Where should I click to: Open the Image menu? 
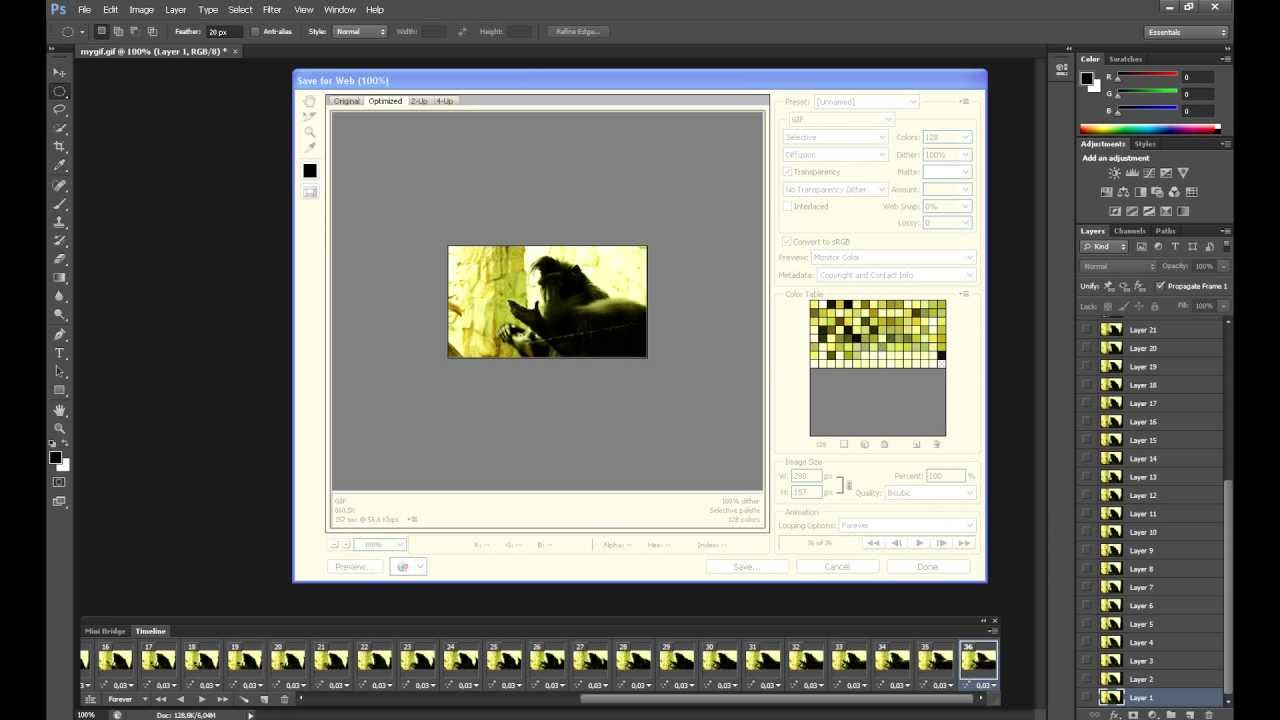[x=141, y=9]
